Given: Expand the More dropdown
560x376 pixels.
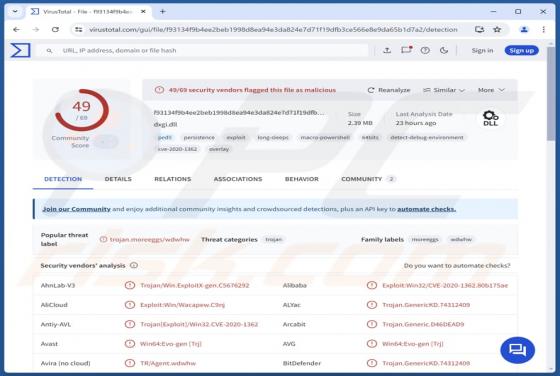Looking at the screenshot, I should [491, 90].
